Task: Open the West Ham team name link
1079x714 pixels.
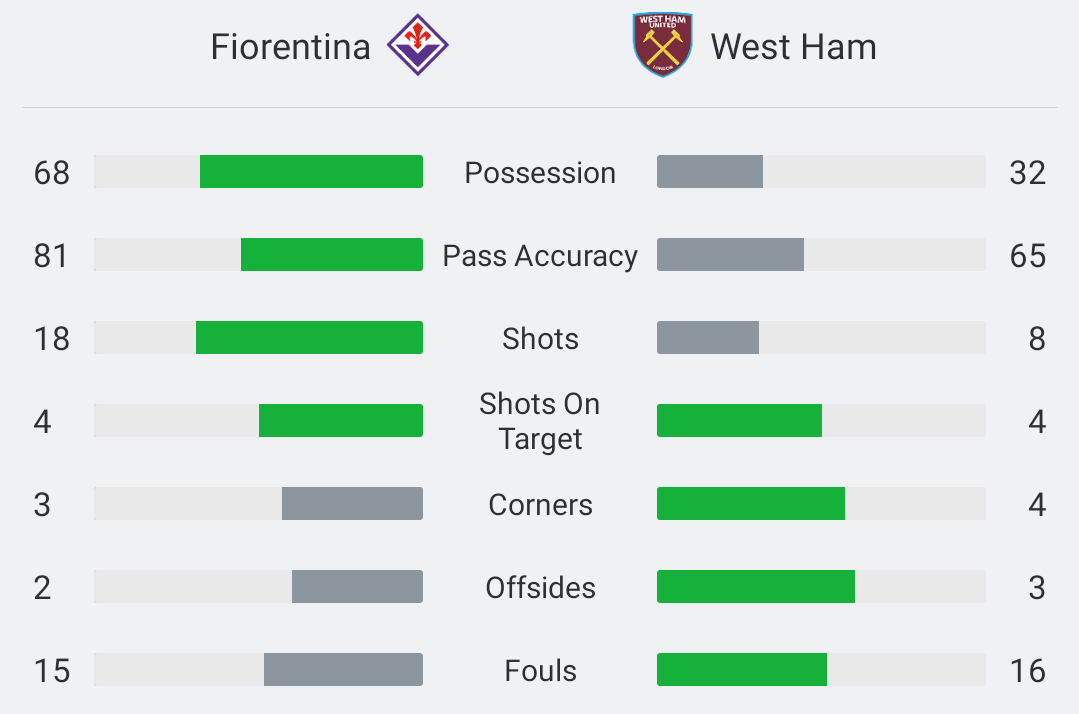Action: (793, 47)
